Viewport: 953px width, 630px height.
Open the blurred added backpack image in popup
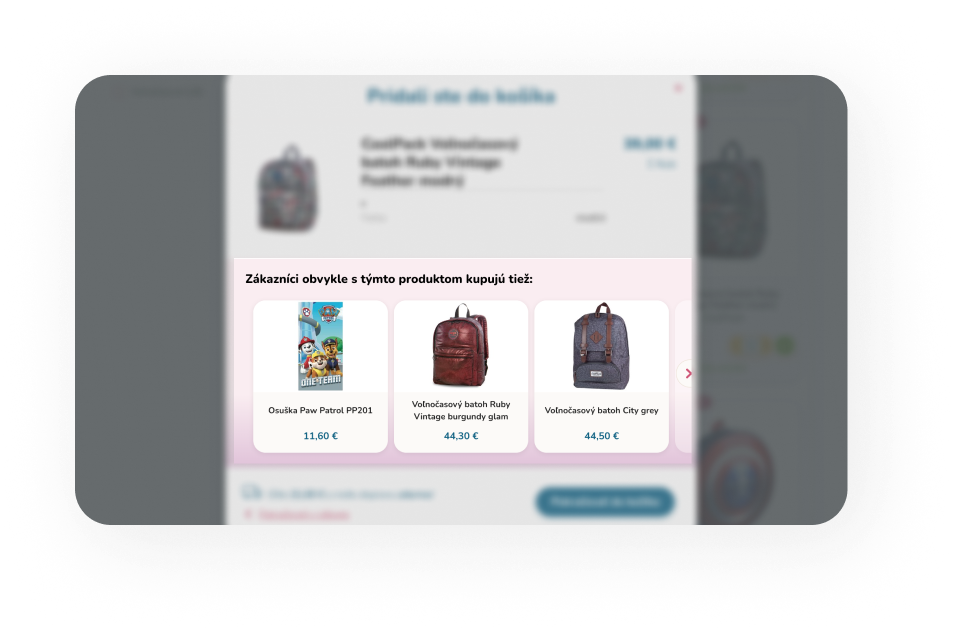287,188
